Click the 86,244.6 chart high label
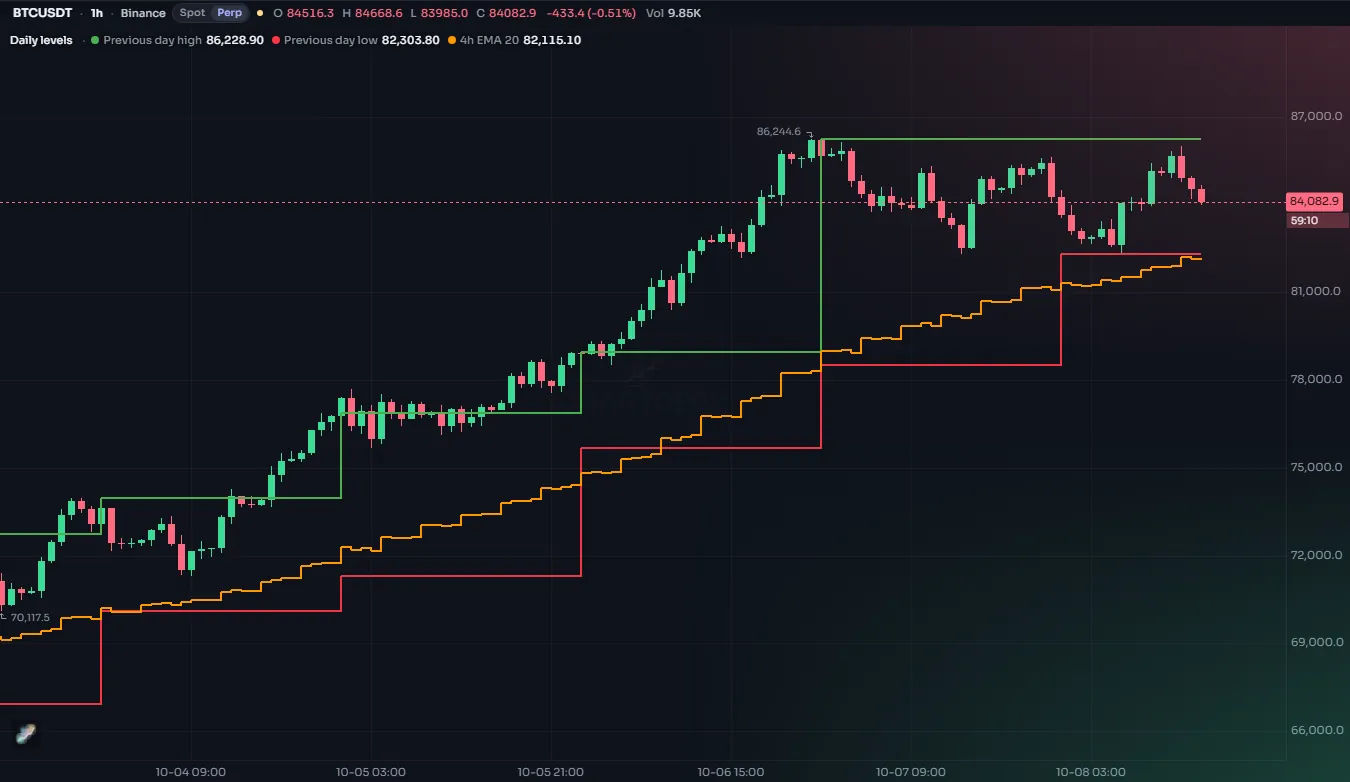The height and width of the screenshot is (782, 1350). point(779,131)
